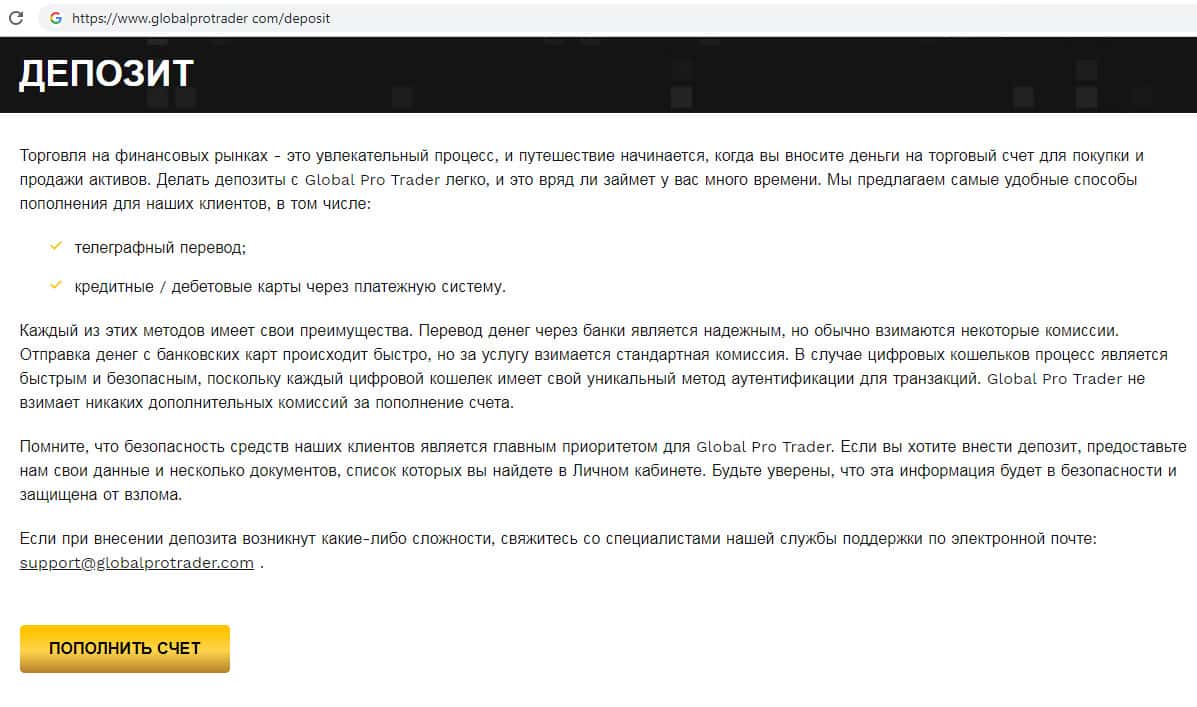Click the text 'телеграфный перевод;'
Image resolution: width=1197 pixels, height=707 pixels.
(160, 247)
